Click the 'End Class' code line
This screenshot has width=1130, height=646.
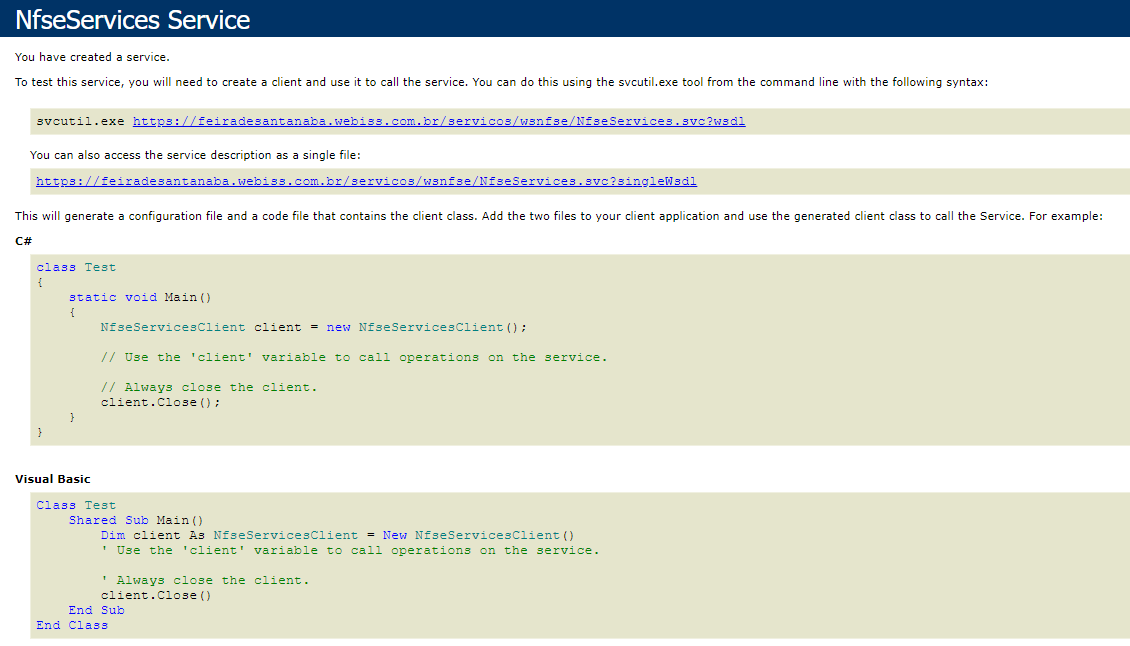[x=72, y=625]
